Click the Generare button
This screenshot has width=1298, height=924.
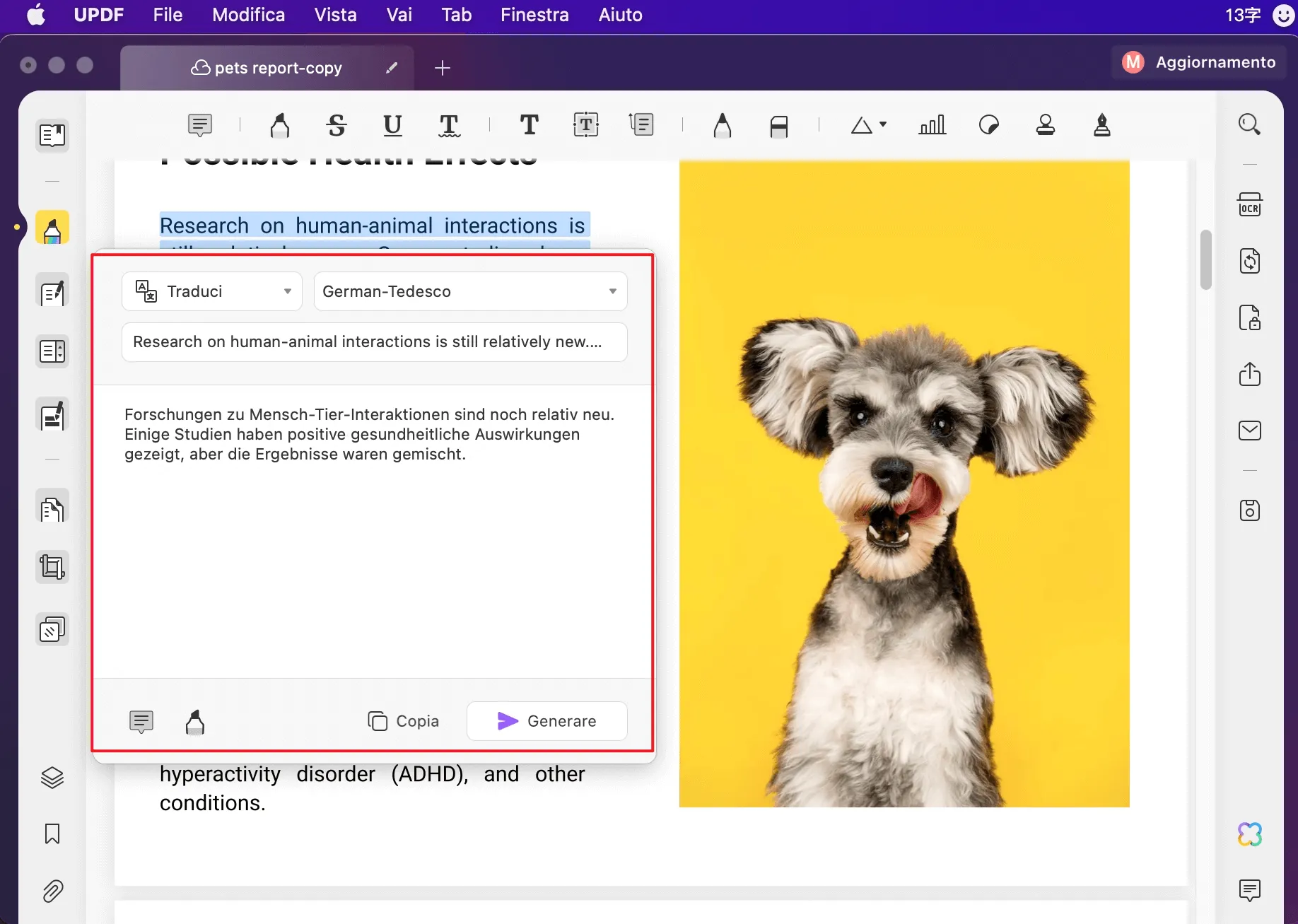tap(547, 721)
